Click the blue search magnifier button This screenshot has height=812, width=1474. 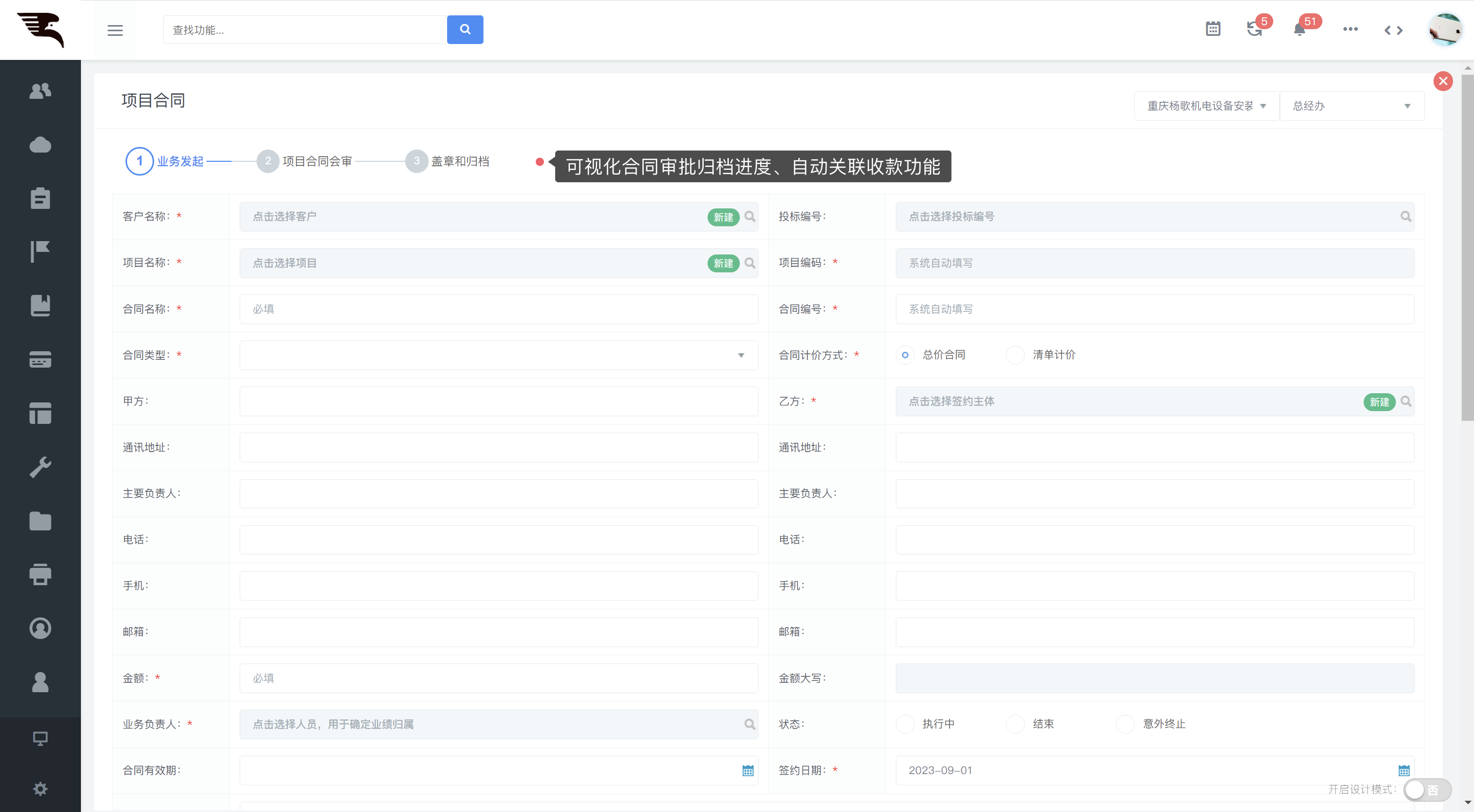465,30
